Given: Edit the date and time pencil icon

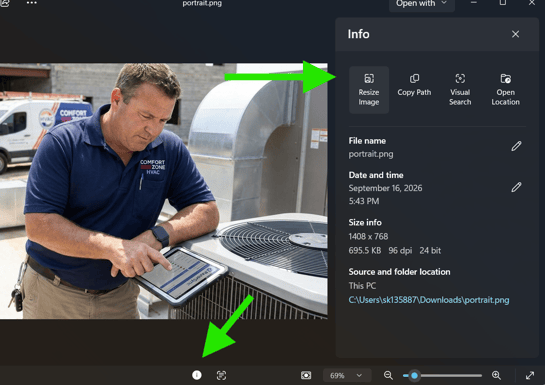Looking at the screenshot, I should pyautogui.click(x=516, y=187).
